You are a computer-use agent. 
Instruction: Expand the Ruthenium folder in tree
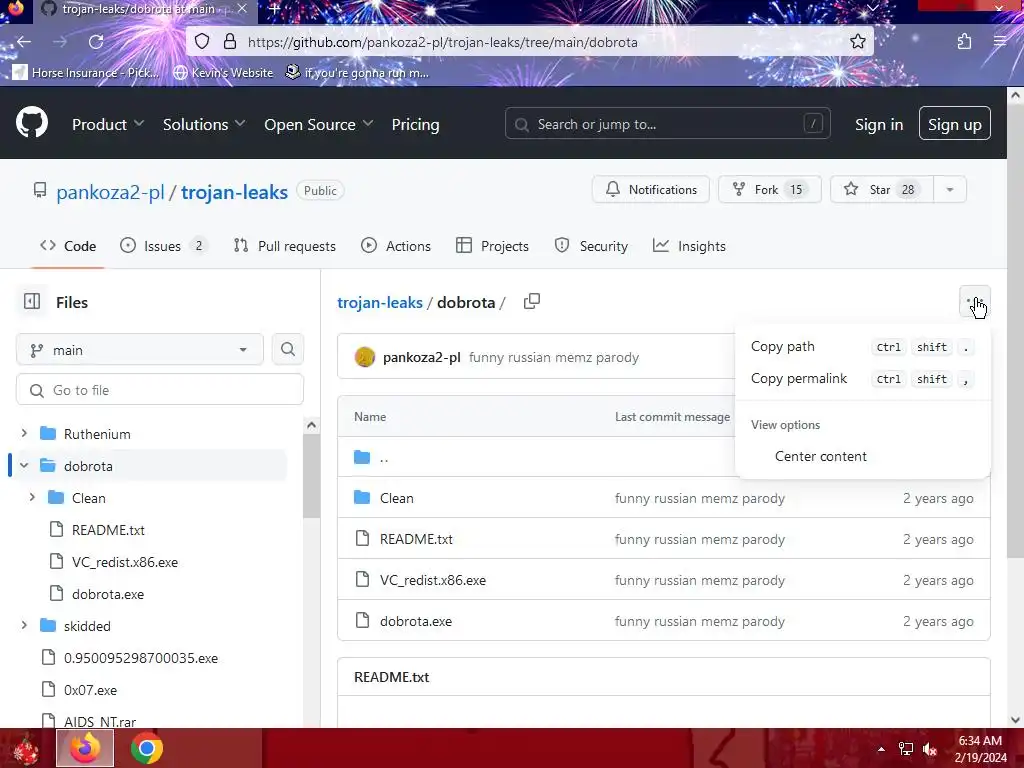pyautogui.click(x=24, y=433)
